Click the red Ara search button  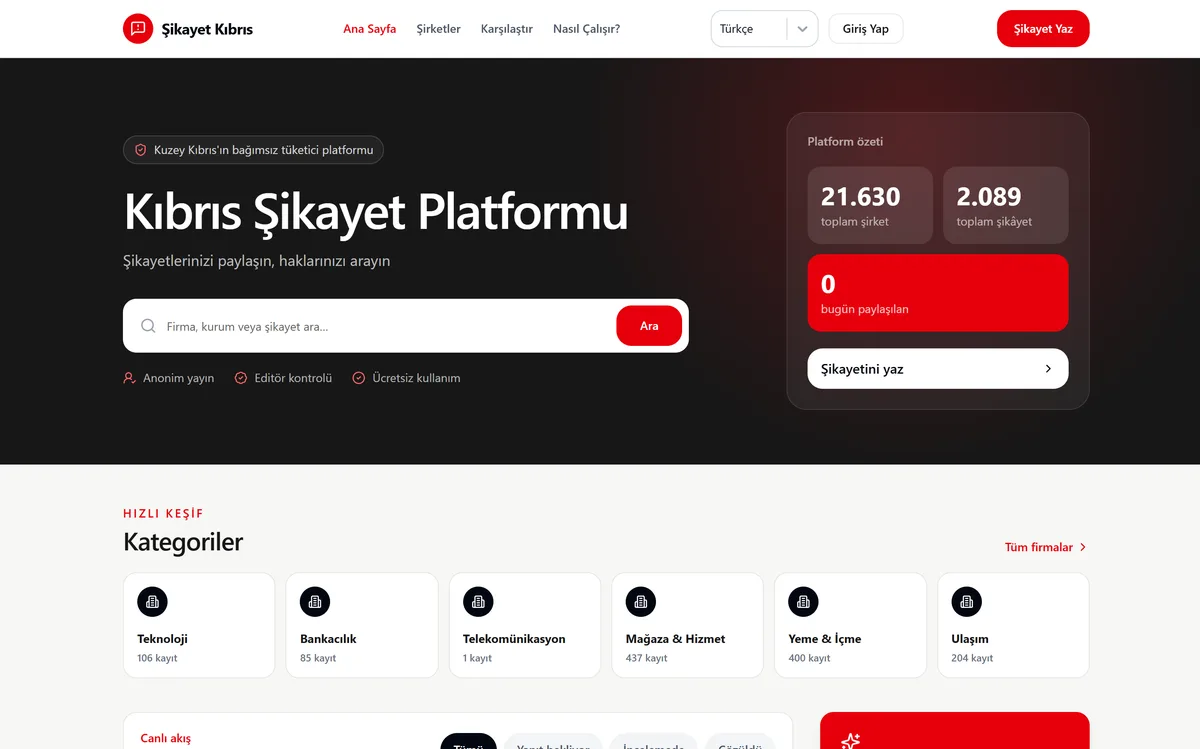click(x=649, y=326)
